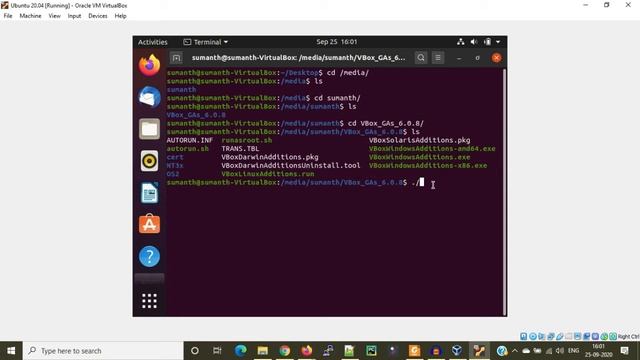Click Activities in the Ubuntu top bar

pos(153,42)
